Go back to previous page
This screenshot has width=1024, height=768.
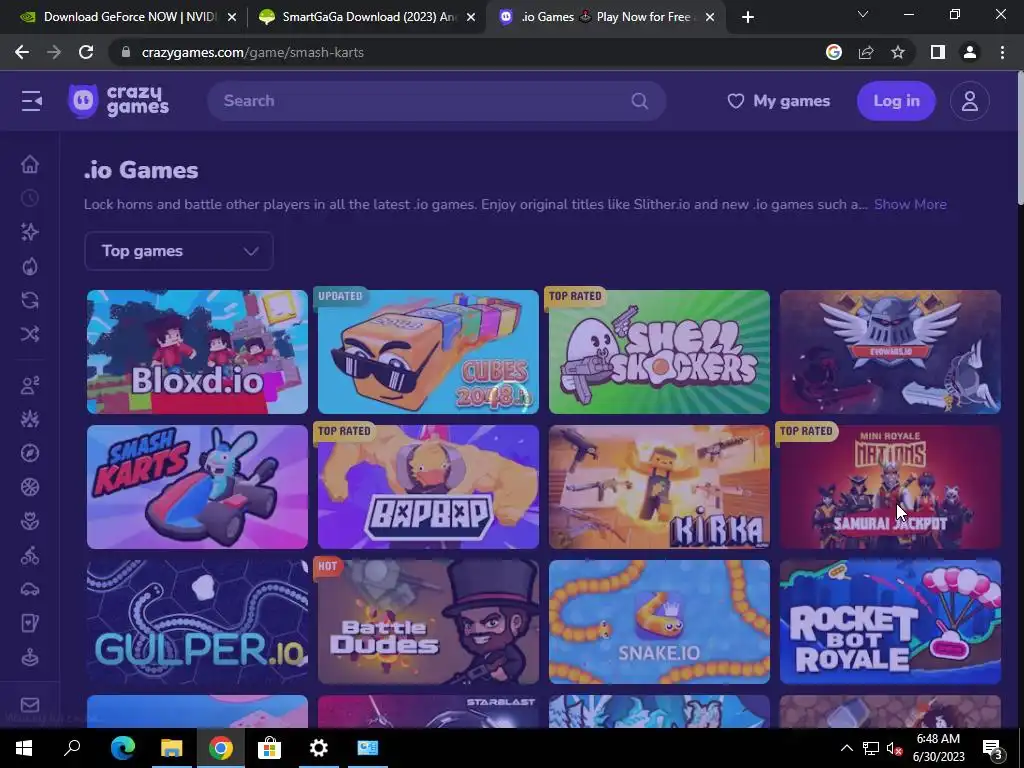[x=22, y=52]
